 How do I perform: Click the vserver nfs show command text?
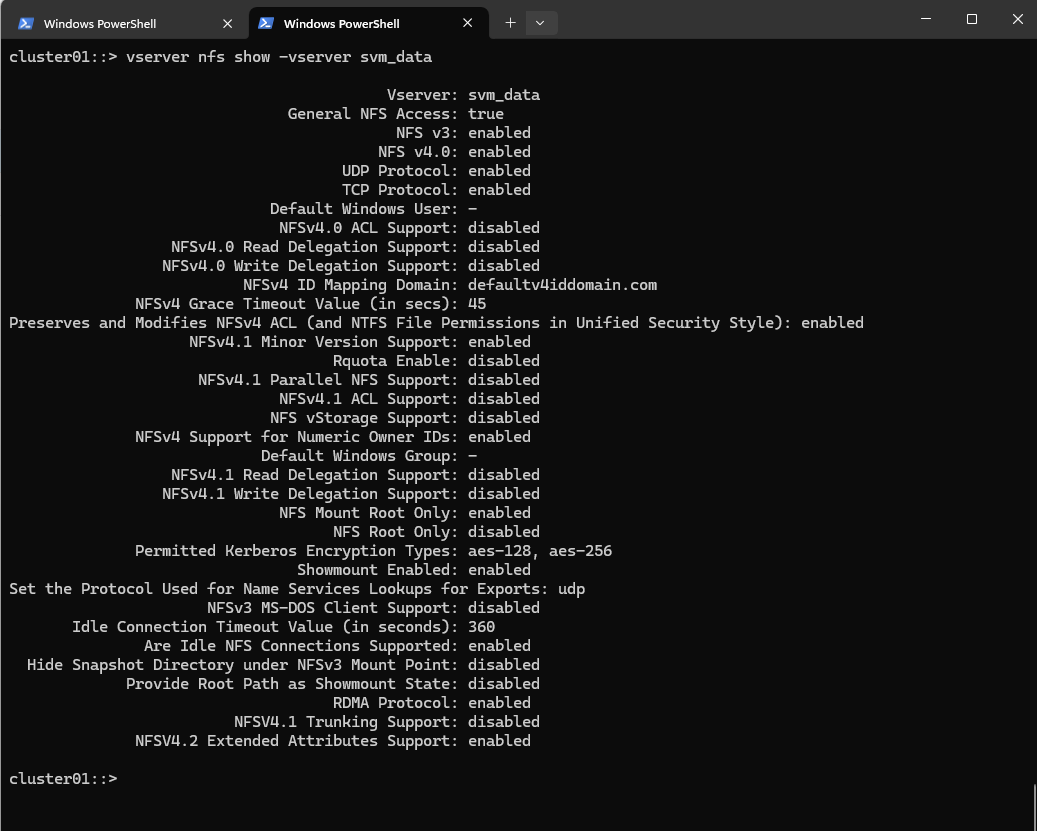click(279, 57)
